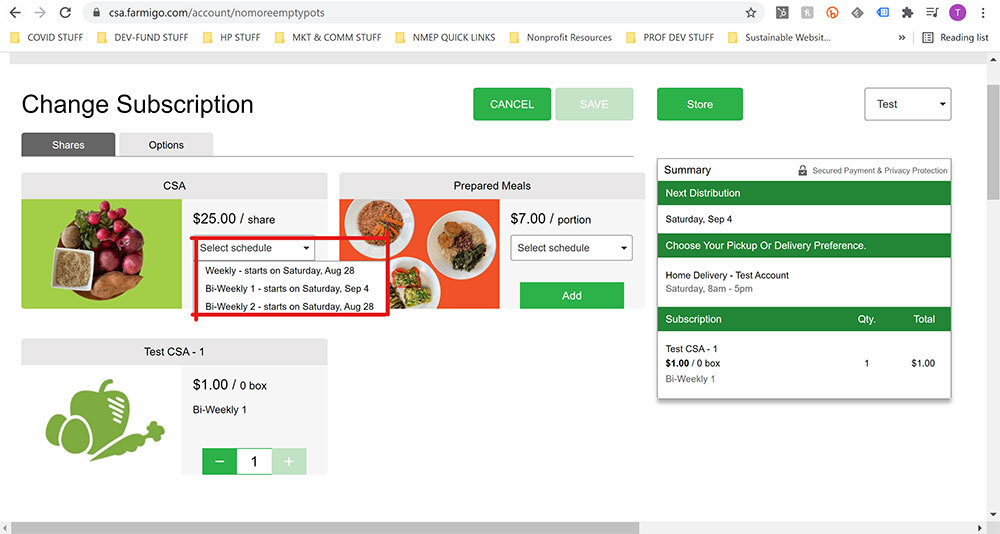
Task: Add Prepared Meals with the Add button
Action: 571,295
